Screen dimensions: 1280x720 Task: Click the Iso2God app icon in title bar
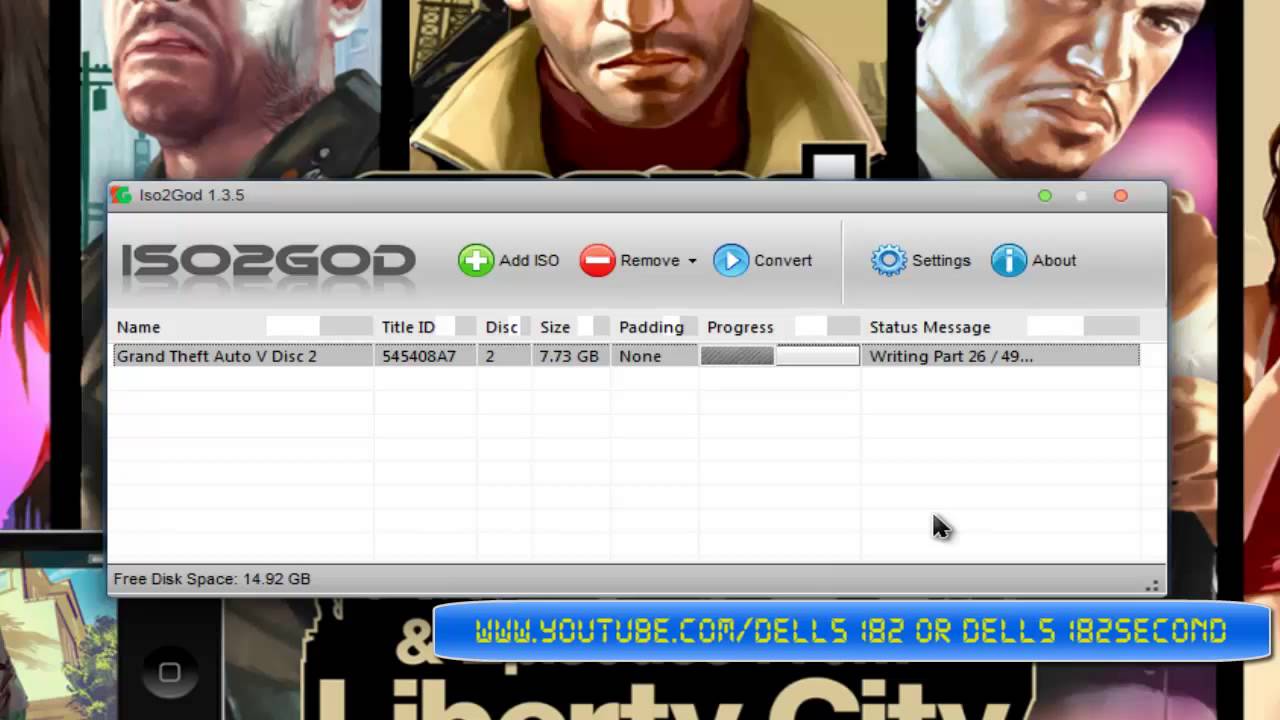click(x=121, y=195)
